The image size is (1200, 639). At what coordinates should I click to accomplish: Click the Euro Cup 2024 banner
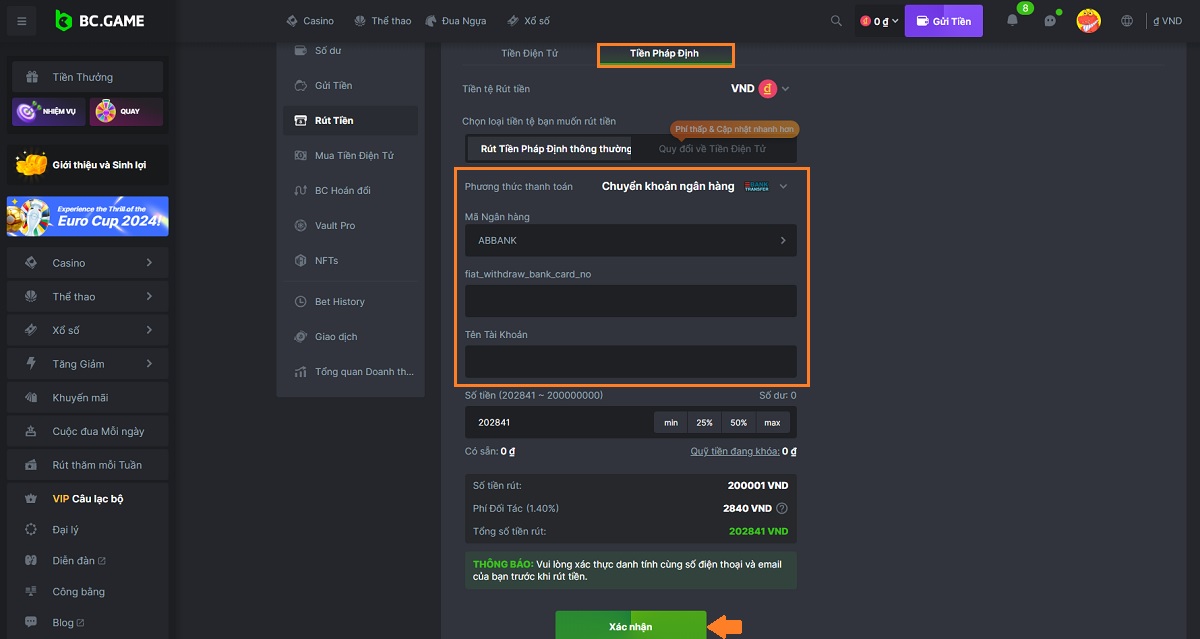87,216
